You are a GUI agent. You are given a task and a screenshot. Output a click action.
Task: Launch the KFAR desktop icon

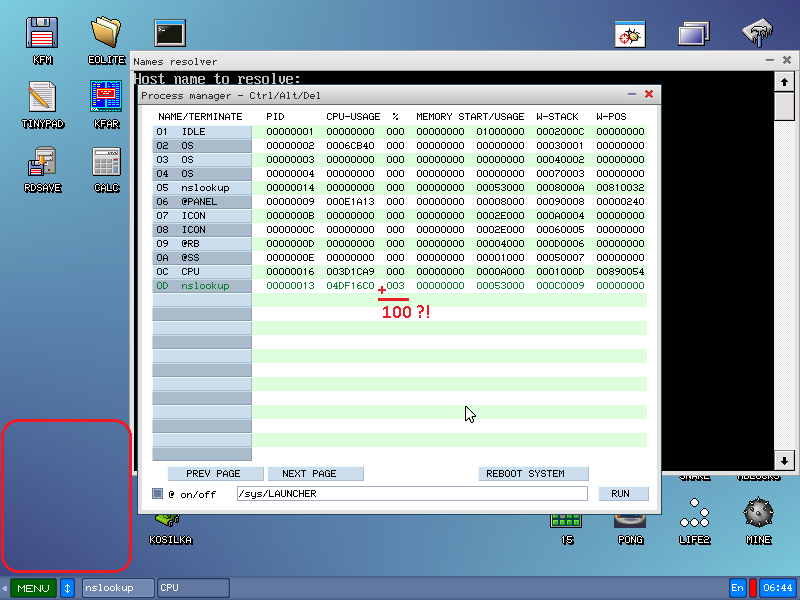106,102
